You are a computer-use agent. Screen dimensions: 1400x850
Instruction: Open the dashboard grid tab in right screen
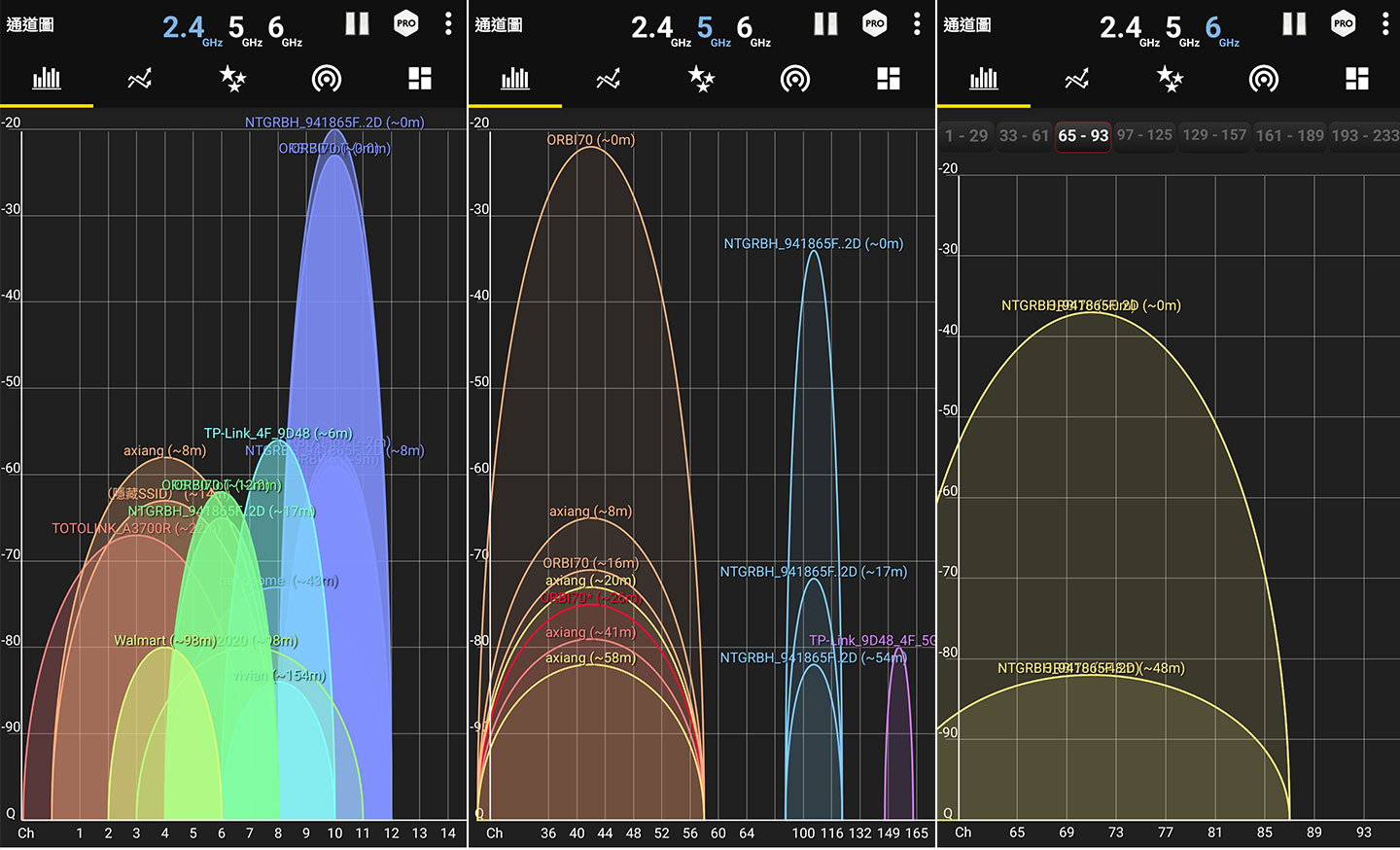[x=1357, y=79]
